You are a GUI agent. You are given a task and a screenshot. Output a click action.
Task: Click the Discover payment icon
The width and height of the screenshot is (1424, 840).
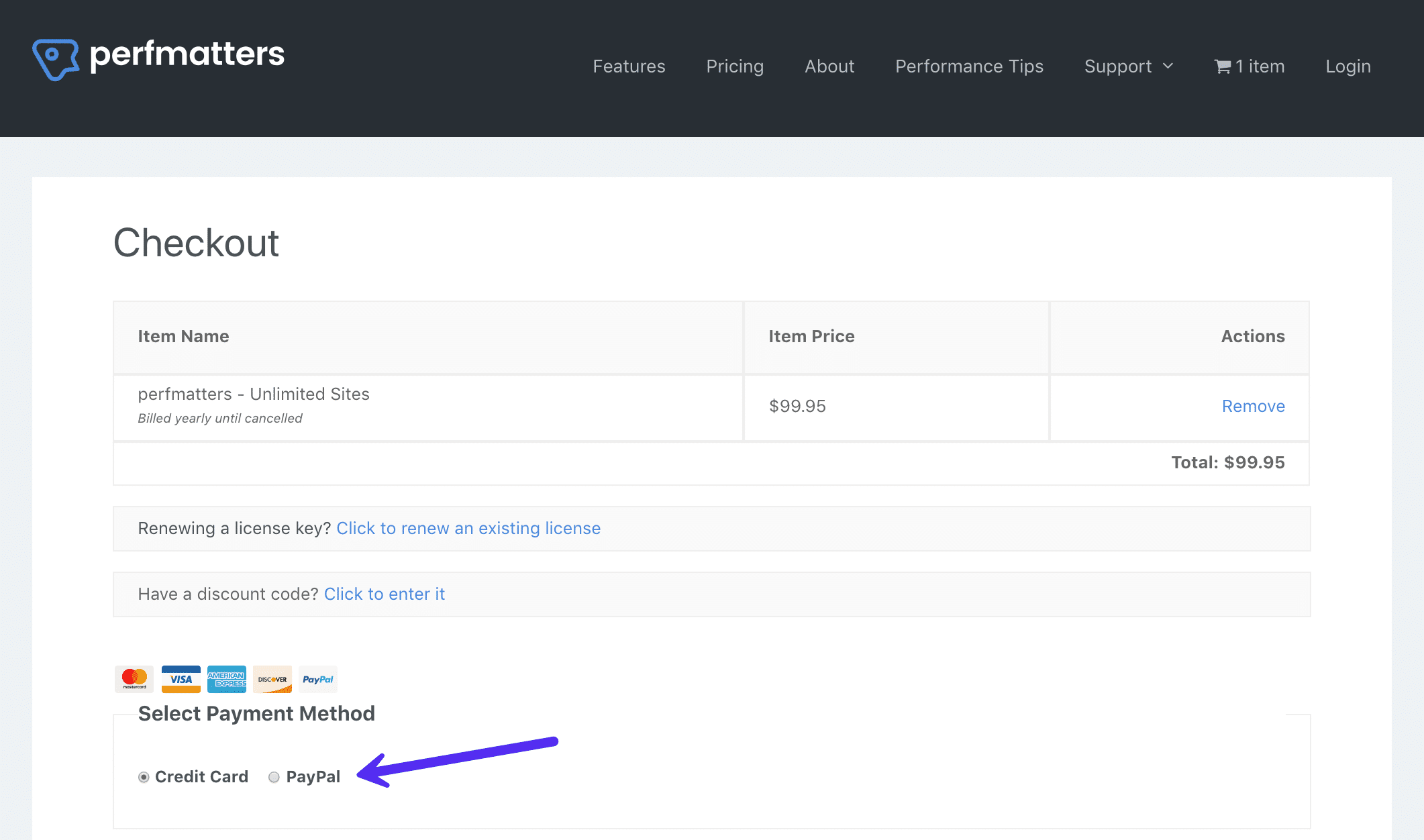(271, 679)
